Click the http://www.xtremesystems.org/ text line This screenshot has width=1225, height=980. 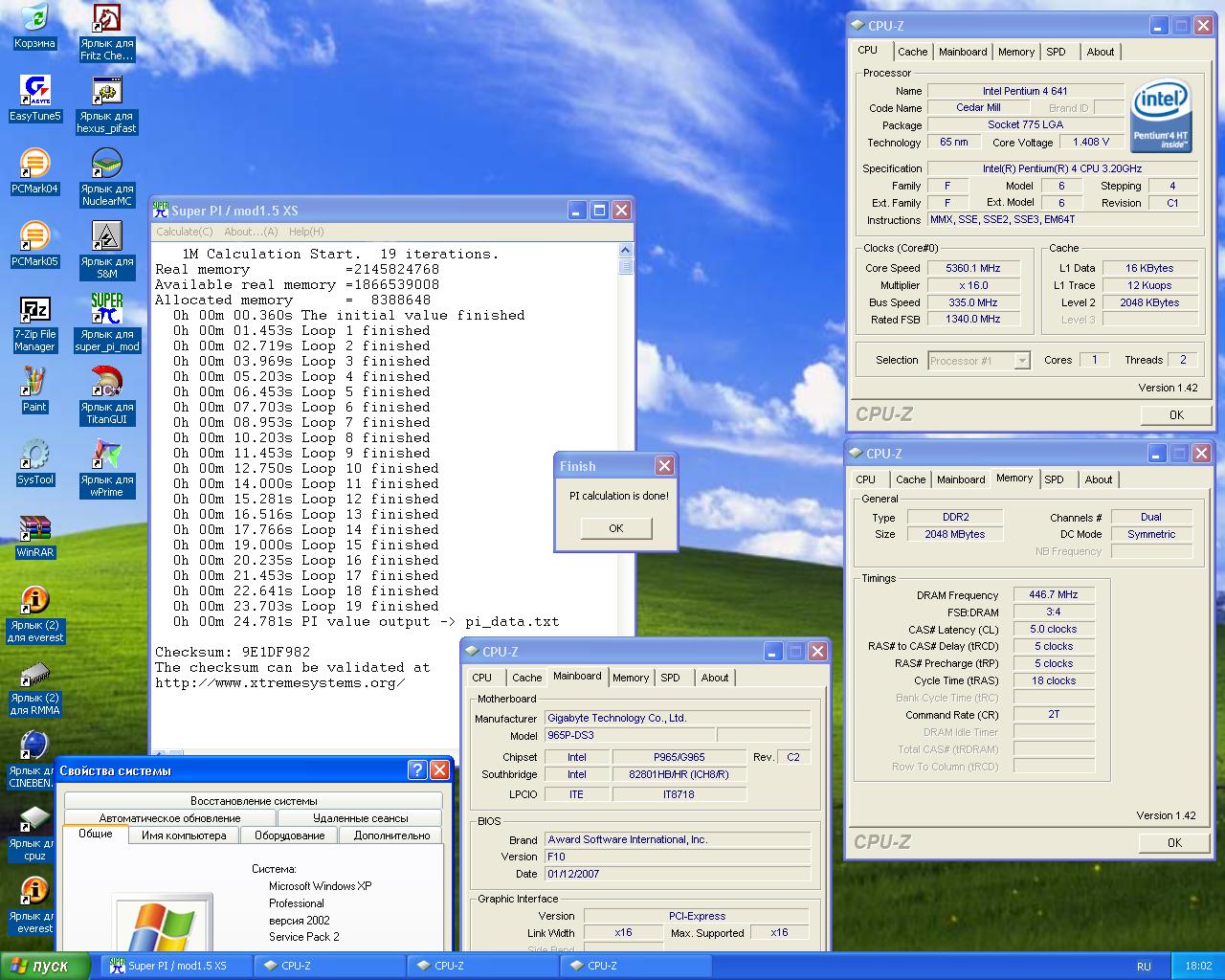point(280,682)
